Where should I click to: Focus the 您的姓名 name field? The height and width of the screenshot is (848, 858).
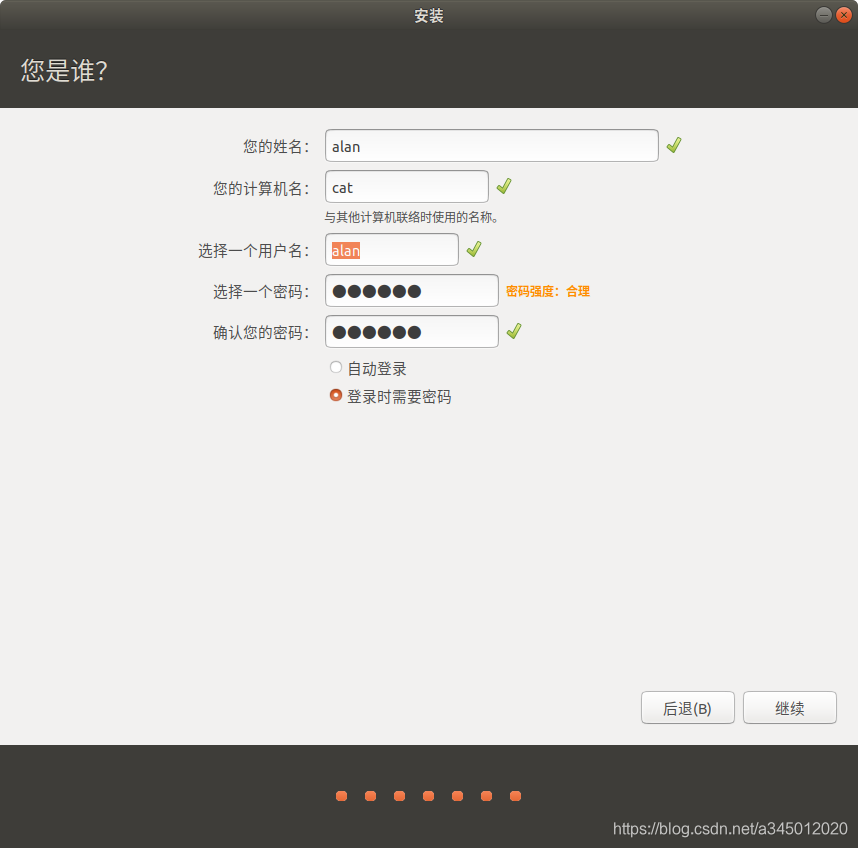[491, 146]
